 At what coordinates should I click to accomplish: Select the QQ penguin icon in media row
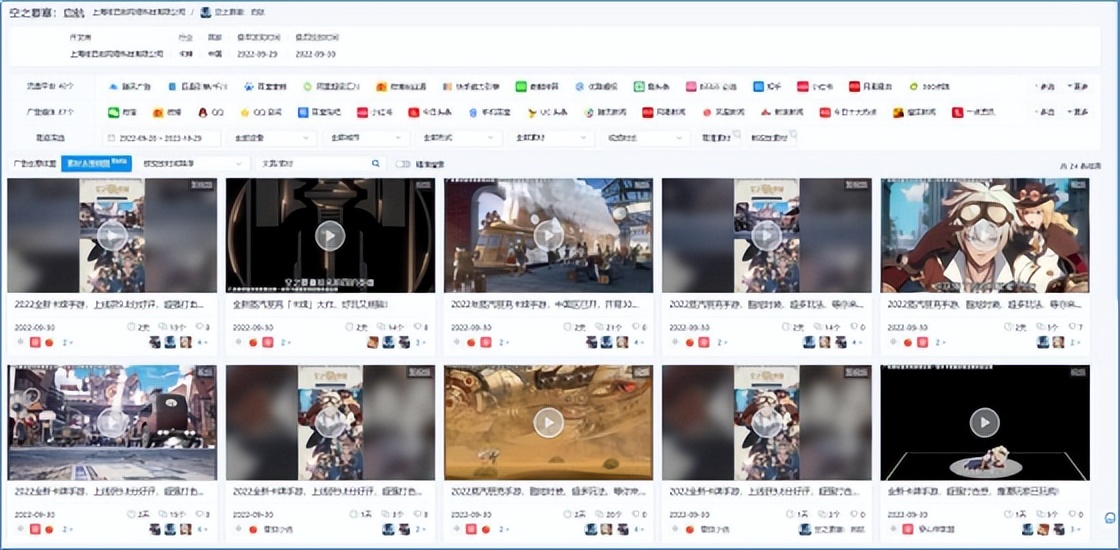[202, 113]
